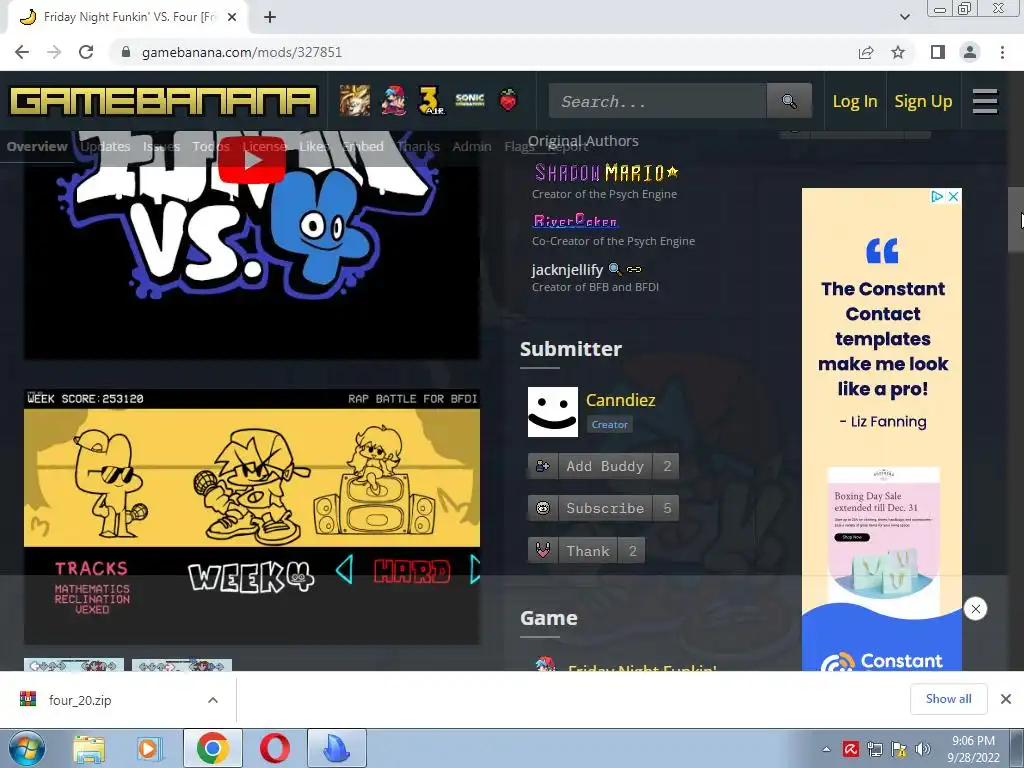Click the page vertical scrollbar thumb
The image size is (1024, 768).
[x=1016, y=220]
